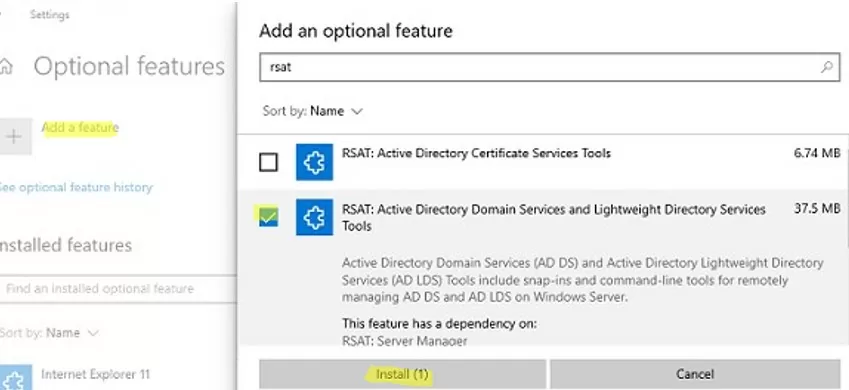Click the RSAT: Server Manager dependency text
The height and width of the screenshot is (390, 849).
click(x=404, y=341)
